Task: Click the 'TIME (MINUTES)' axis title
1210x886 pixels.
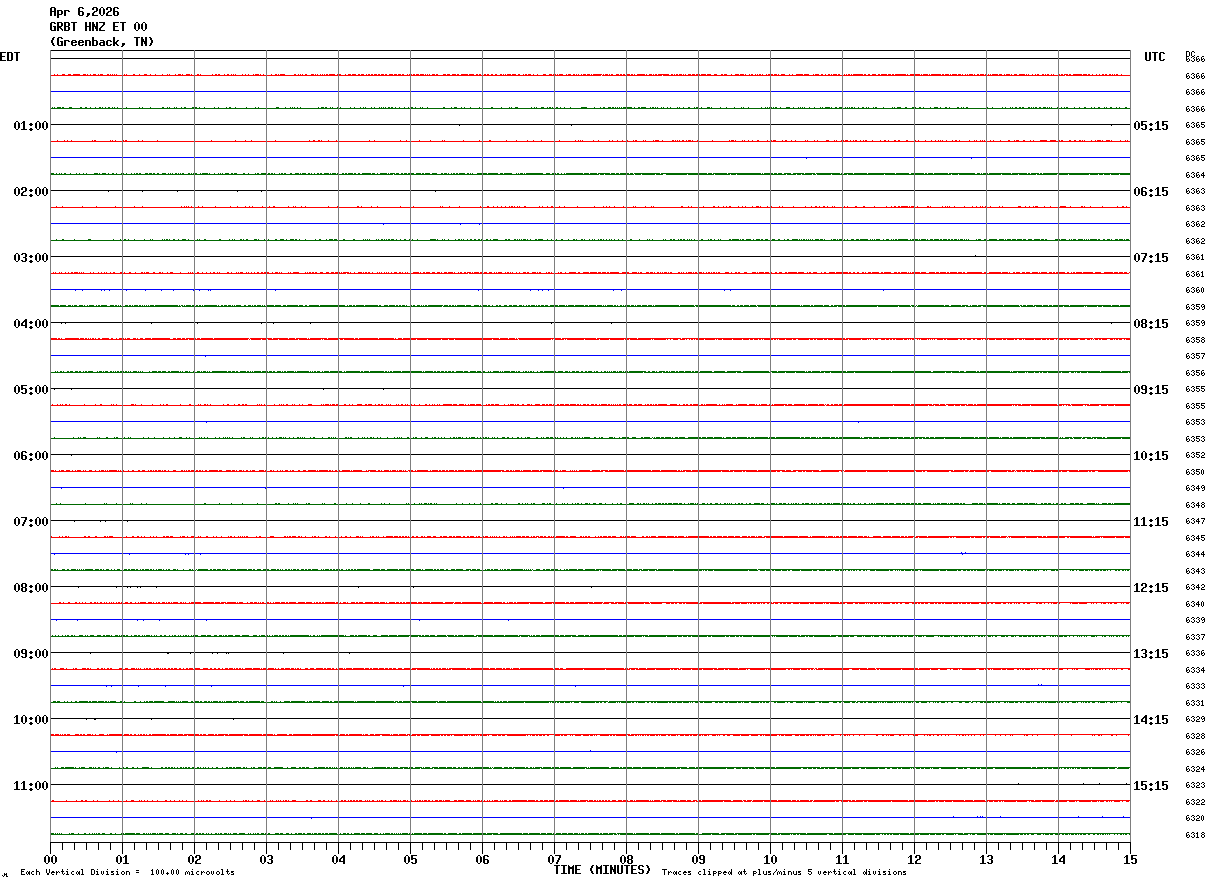Action: click(x=602, y=870)
